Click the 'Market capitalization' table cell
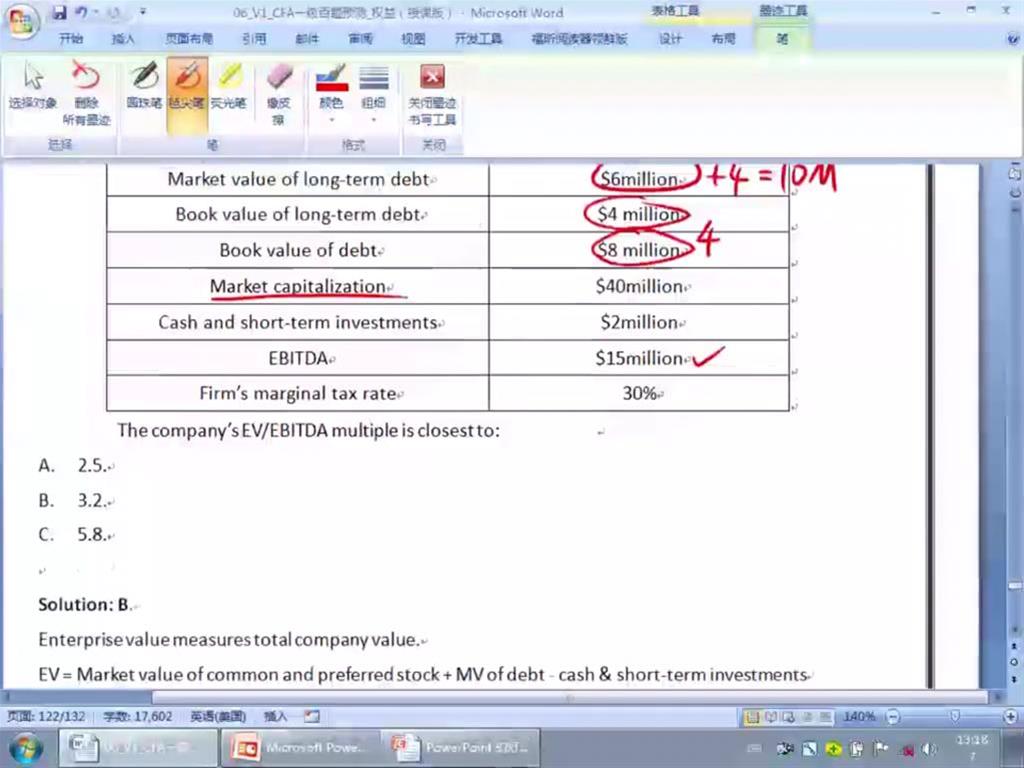This screenshot has height=768, width=1024. 298,286
